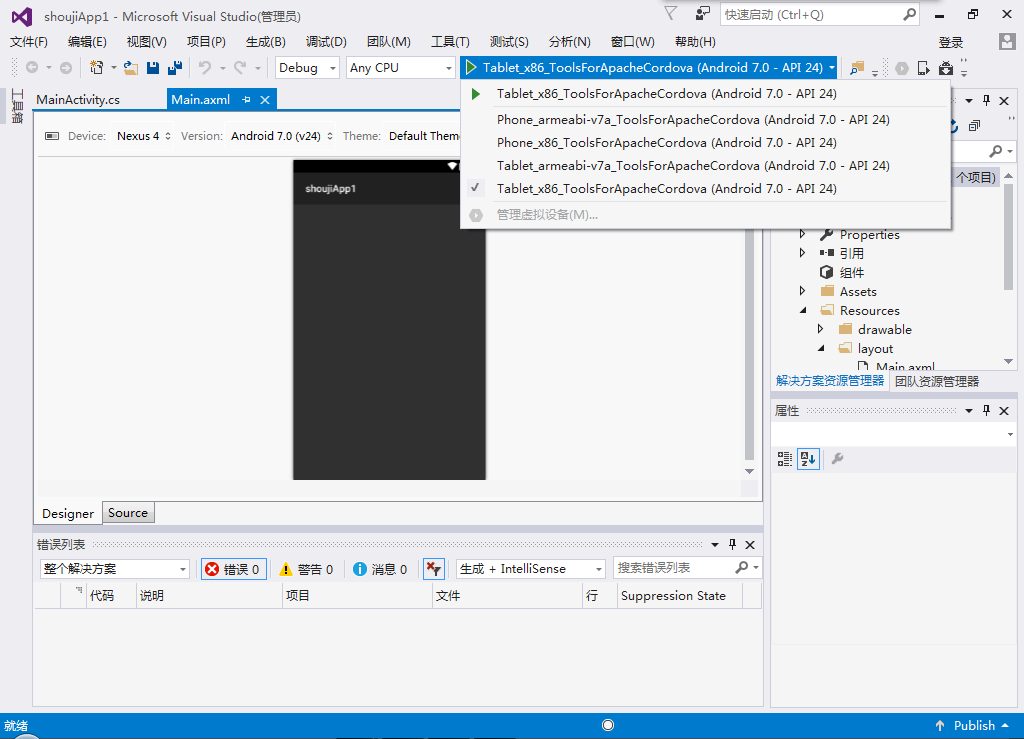This screenshot has height=739, width=1024.
Task: Click the Navigate Backward arrow icon
Action: (x=31, y=67)
